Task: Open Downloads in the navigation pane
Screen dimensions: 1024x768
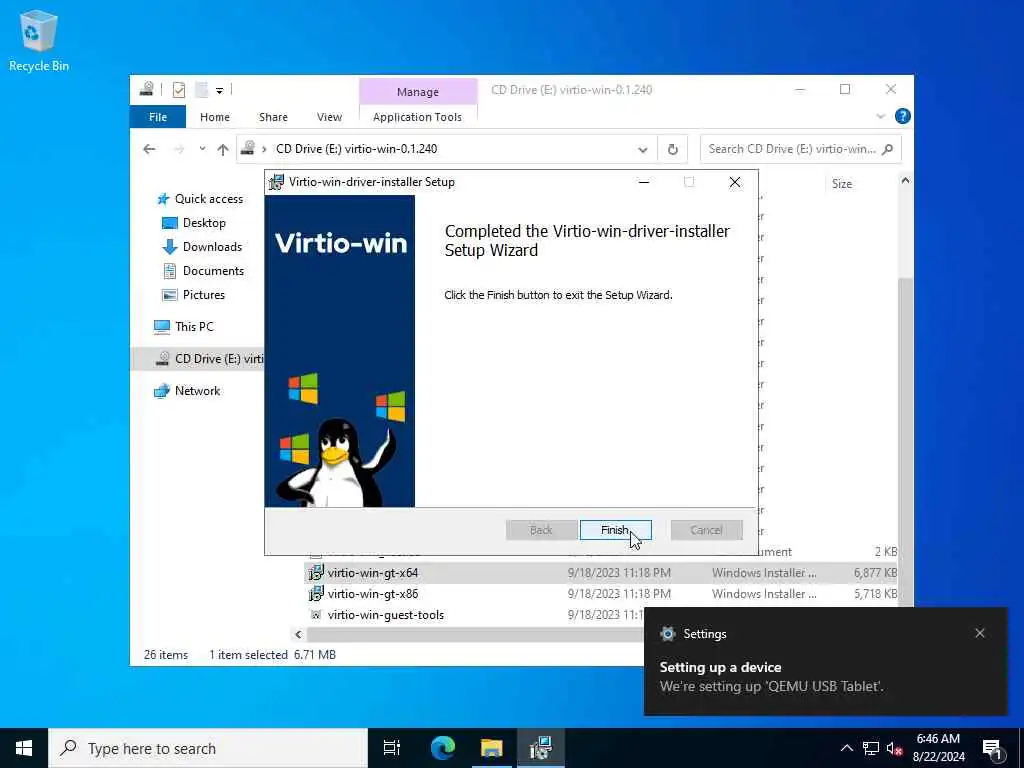Action: pos(202,247)
